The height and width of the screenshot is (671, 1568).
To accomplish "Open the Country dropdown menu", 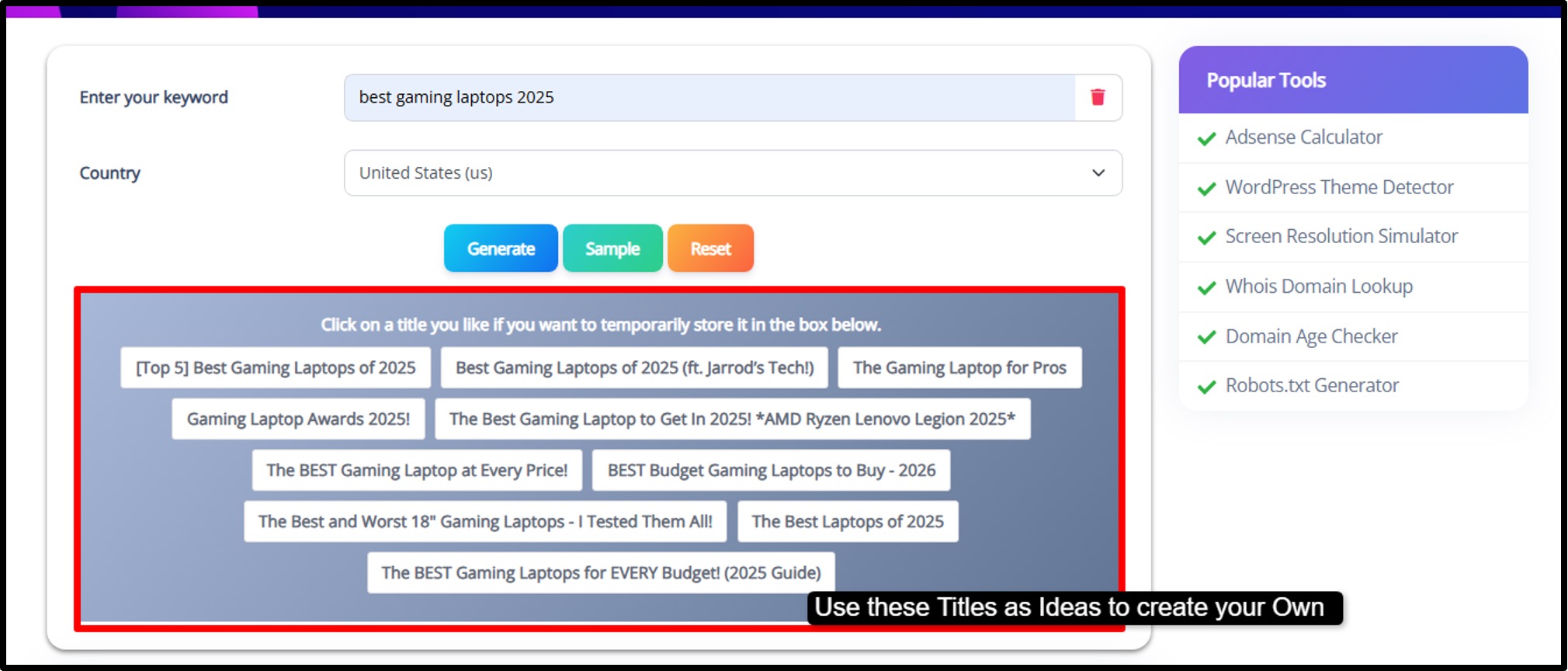I will click(x=733, y=172).
